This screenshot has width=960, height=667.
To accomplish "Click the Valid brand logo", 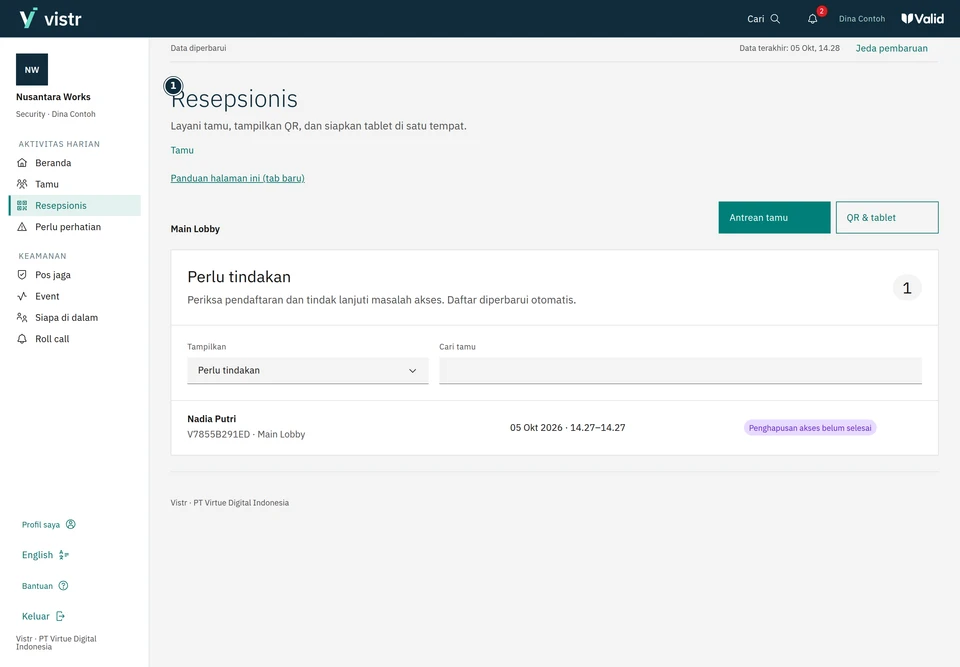I will click(x=923, y=19).
